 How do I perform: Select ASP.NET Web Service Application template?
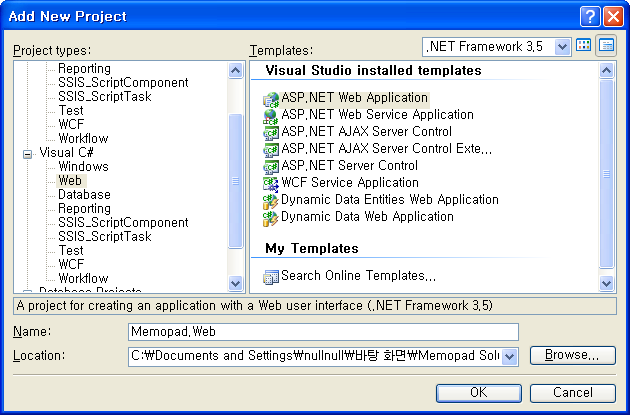point(377,115)
